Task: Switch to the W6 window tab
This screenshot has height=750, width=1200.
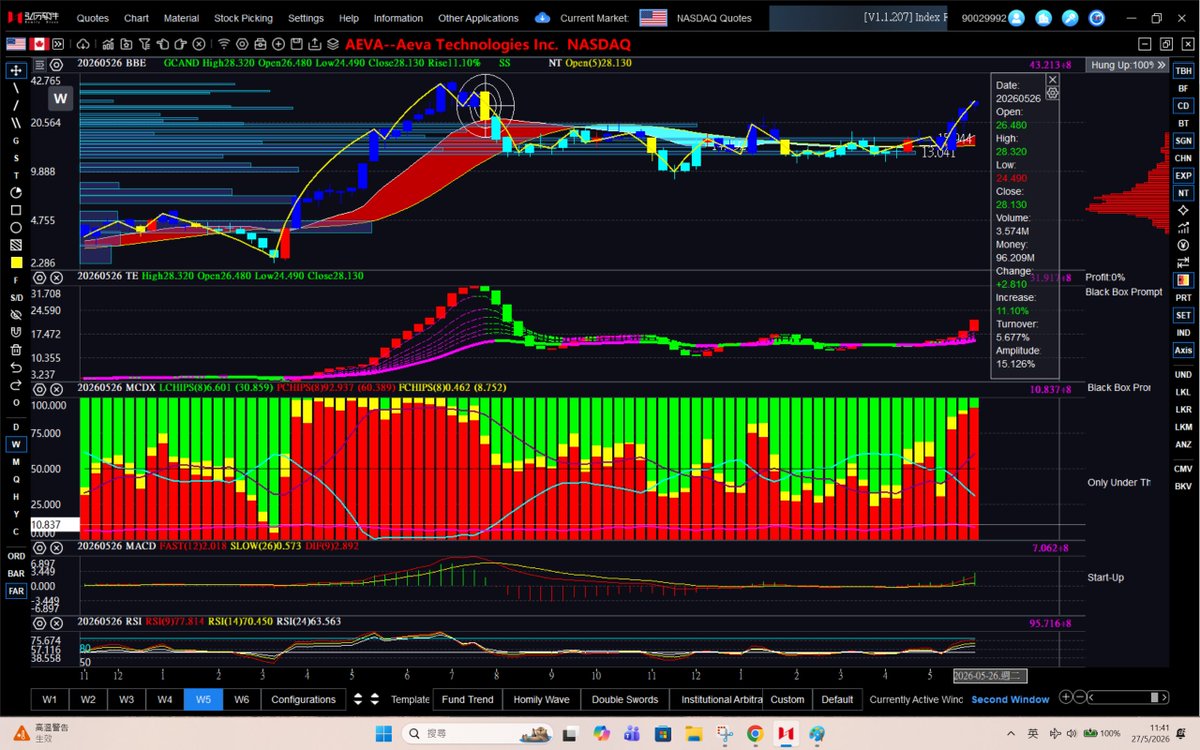Action: (241, 699)
